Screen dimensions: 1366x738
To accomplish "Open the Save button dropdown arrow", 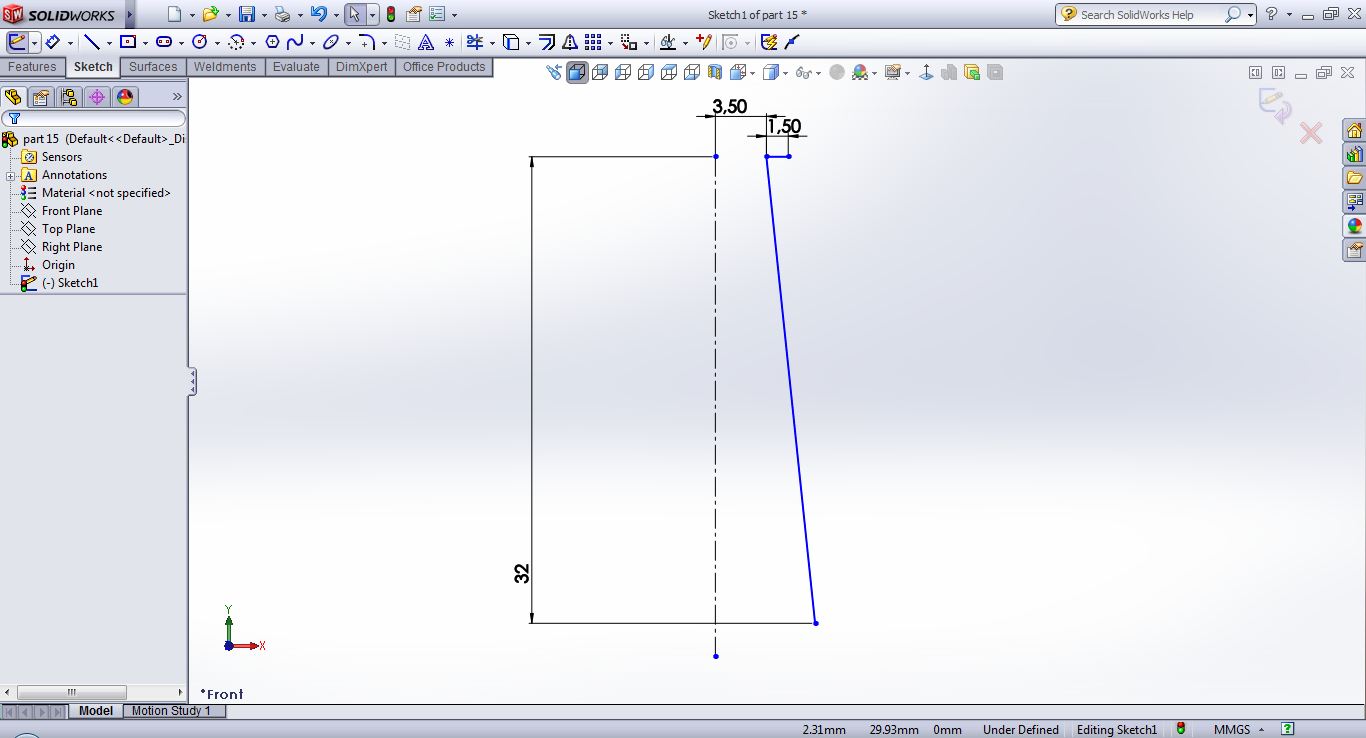I will (264, 15).
